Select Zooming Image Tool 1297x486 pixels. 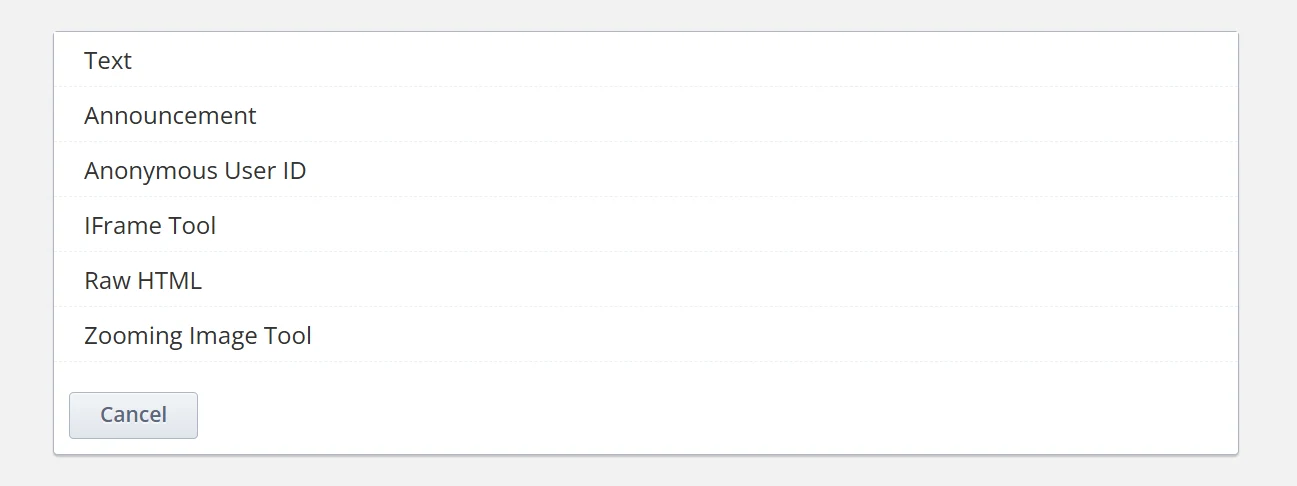point(646,335)
